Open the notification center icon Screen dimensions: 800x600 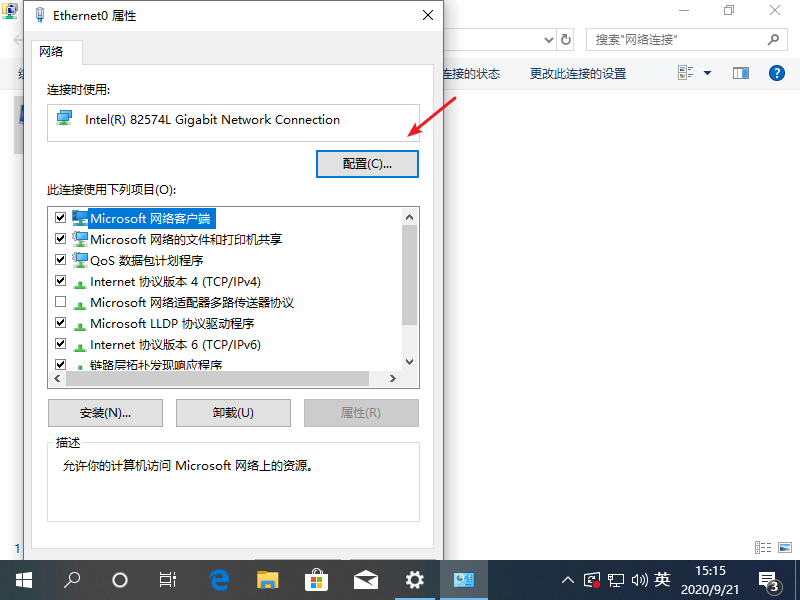pos(768,581)
